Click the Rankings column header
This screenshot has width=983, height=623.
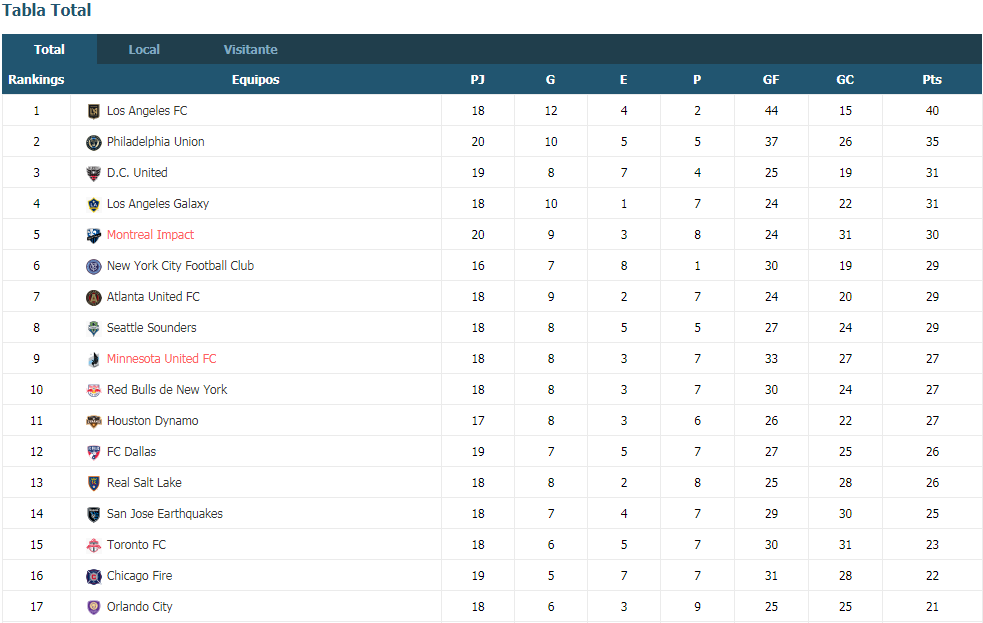(36, 80)
